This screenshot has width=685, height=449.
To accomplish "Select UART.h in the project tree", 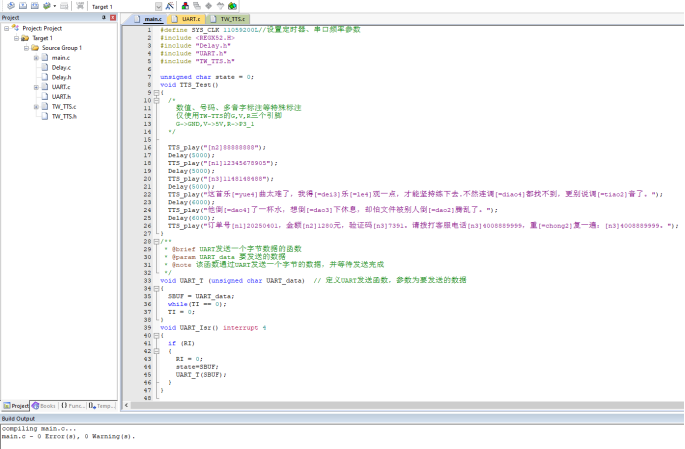I will coord(61,97).
